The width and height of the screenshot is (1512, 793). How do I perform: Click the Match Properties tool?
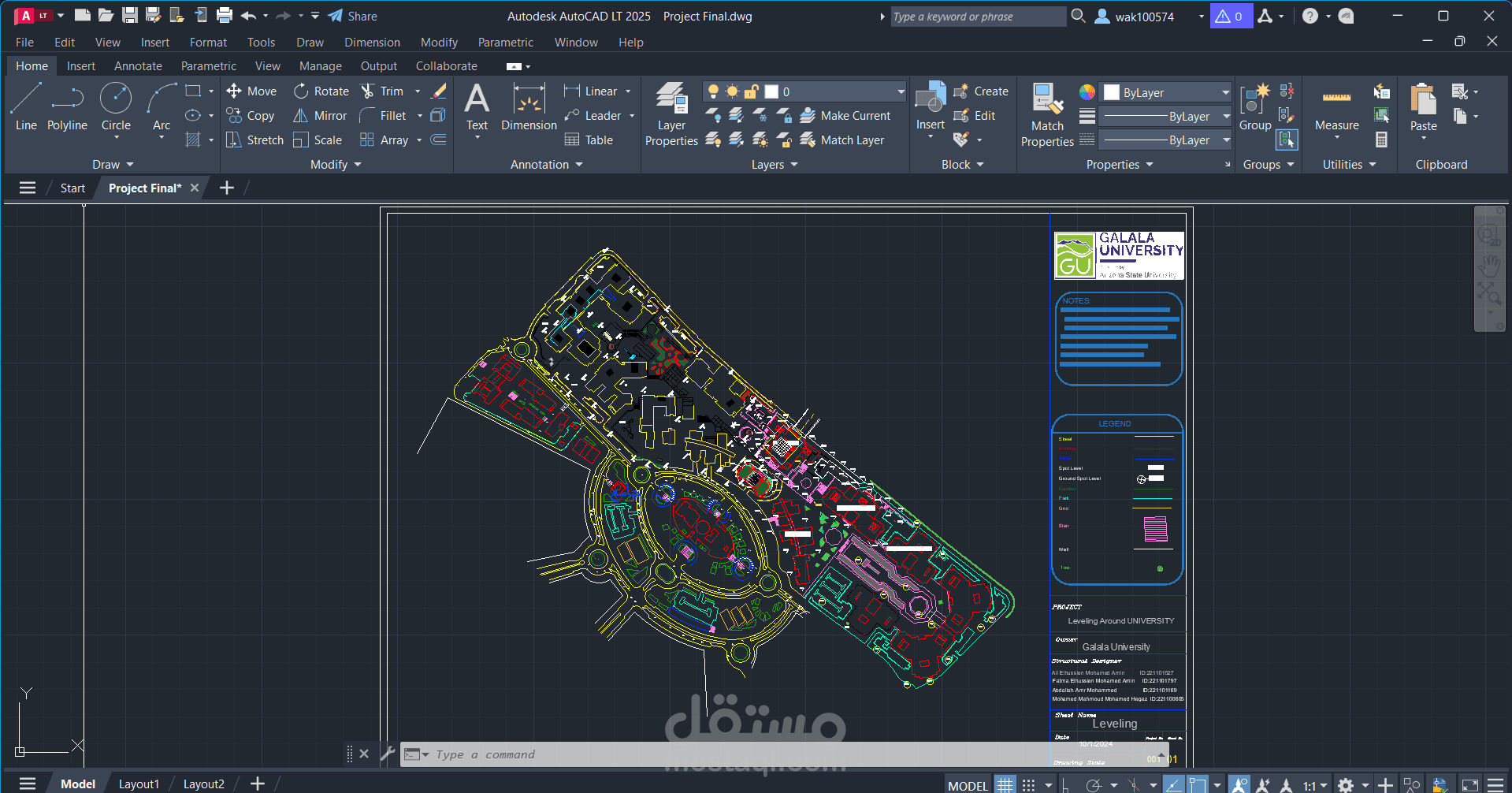[1047, 115]
